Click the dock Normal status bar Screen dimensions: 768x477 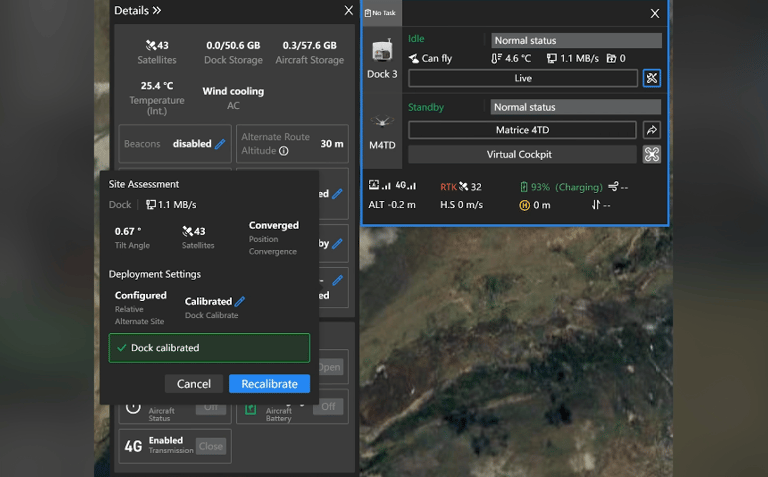pos(576,40)
